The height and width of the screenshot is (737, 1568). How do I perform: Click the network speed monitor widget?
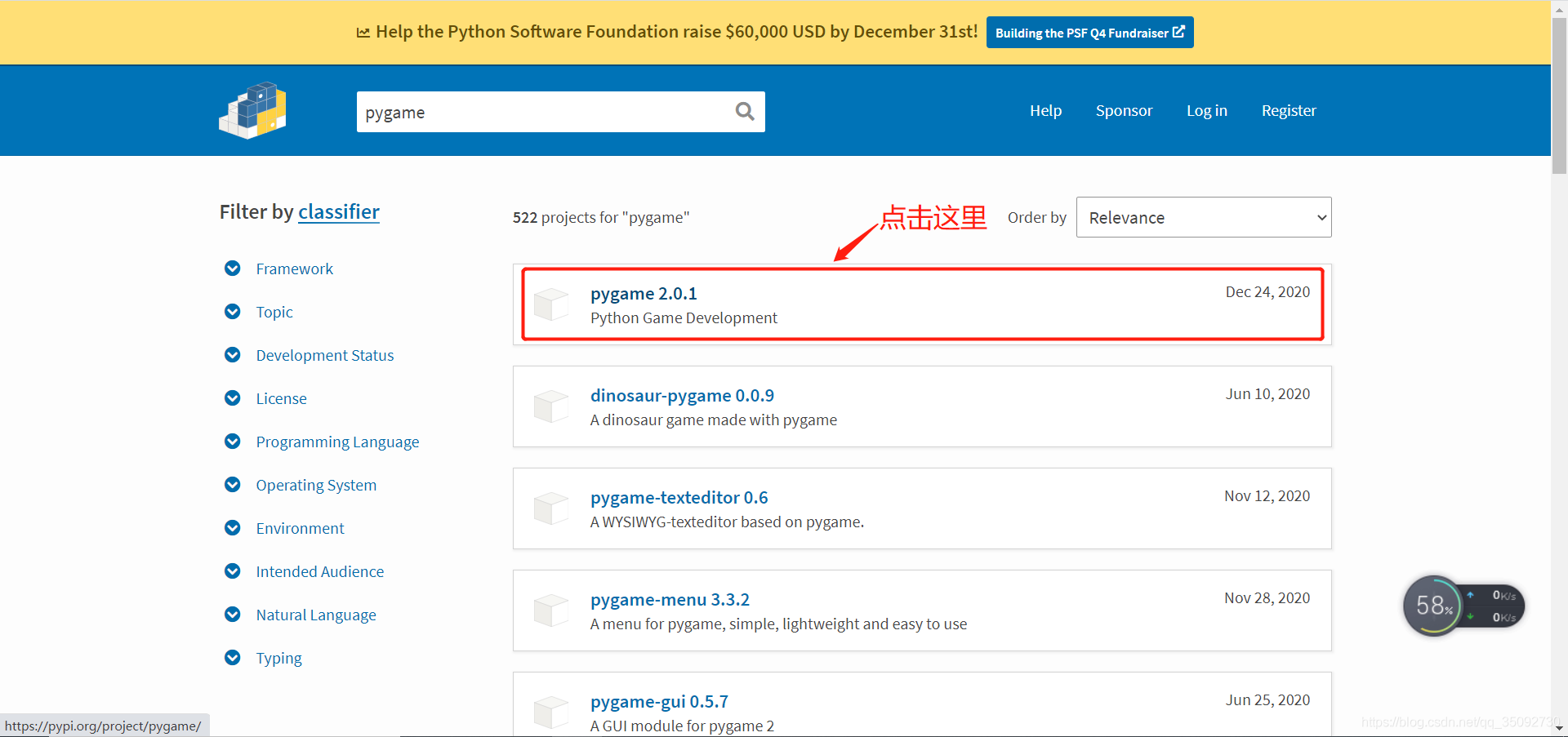pos(1463,606)
